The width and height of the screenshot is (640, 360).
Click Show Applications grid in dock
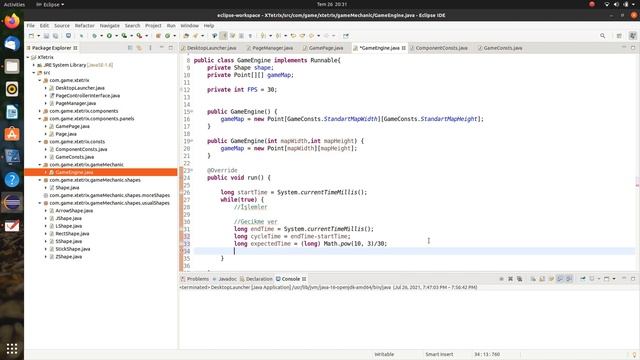click(x=12, y=349)
